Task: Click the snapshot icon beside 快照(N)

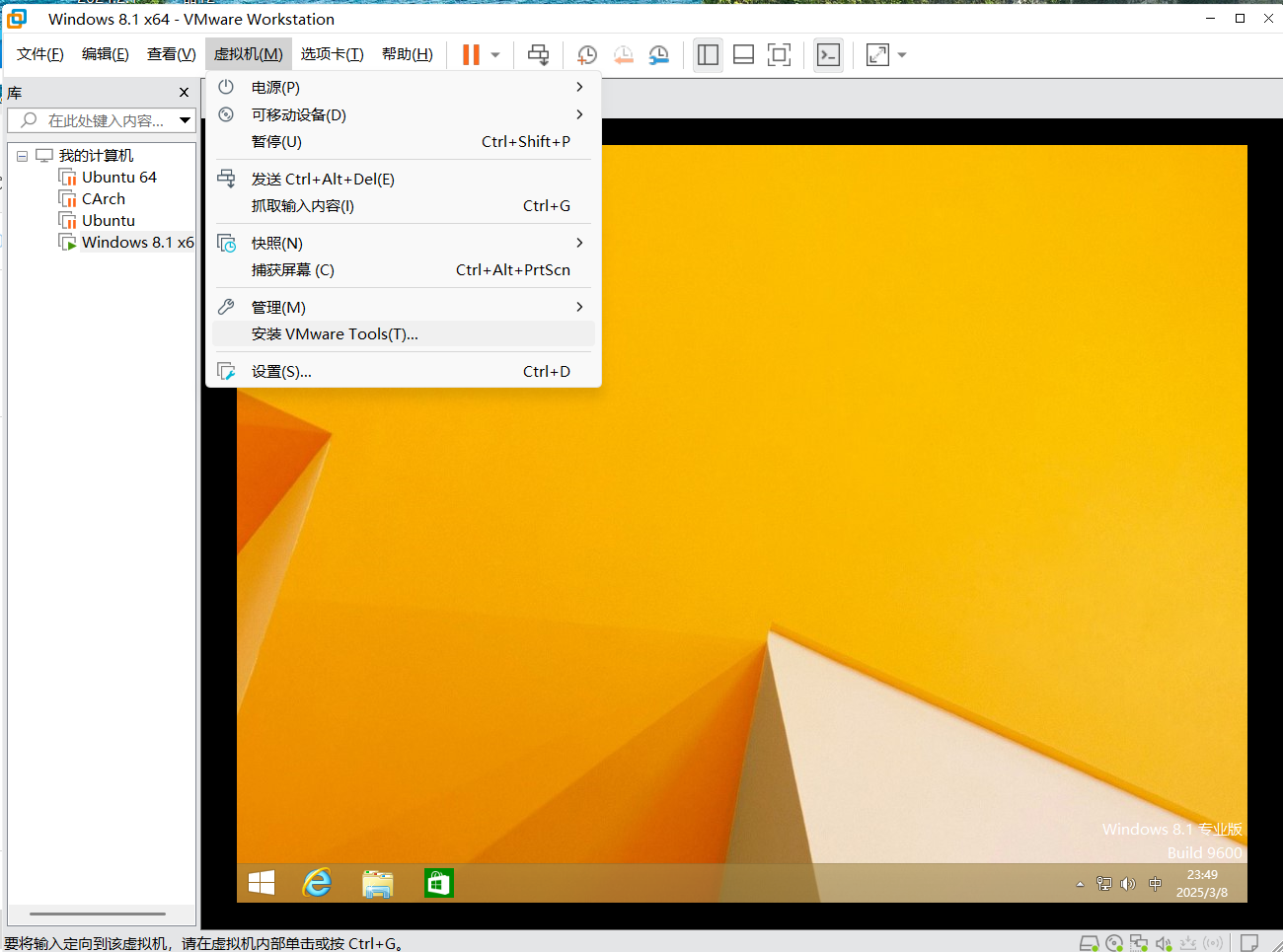Action: click(x=226, y=243)
